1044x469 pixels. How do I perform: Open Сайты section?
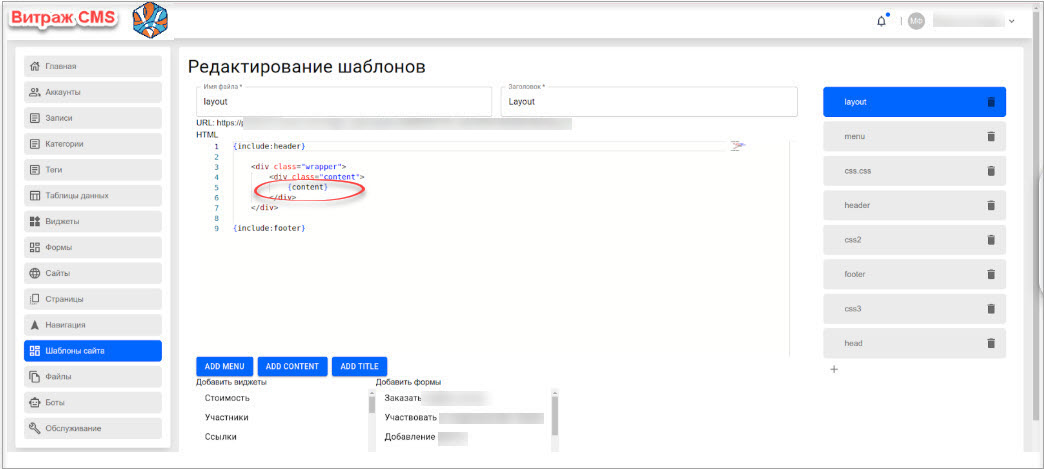(x=93, y=273)
